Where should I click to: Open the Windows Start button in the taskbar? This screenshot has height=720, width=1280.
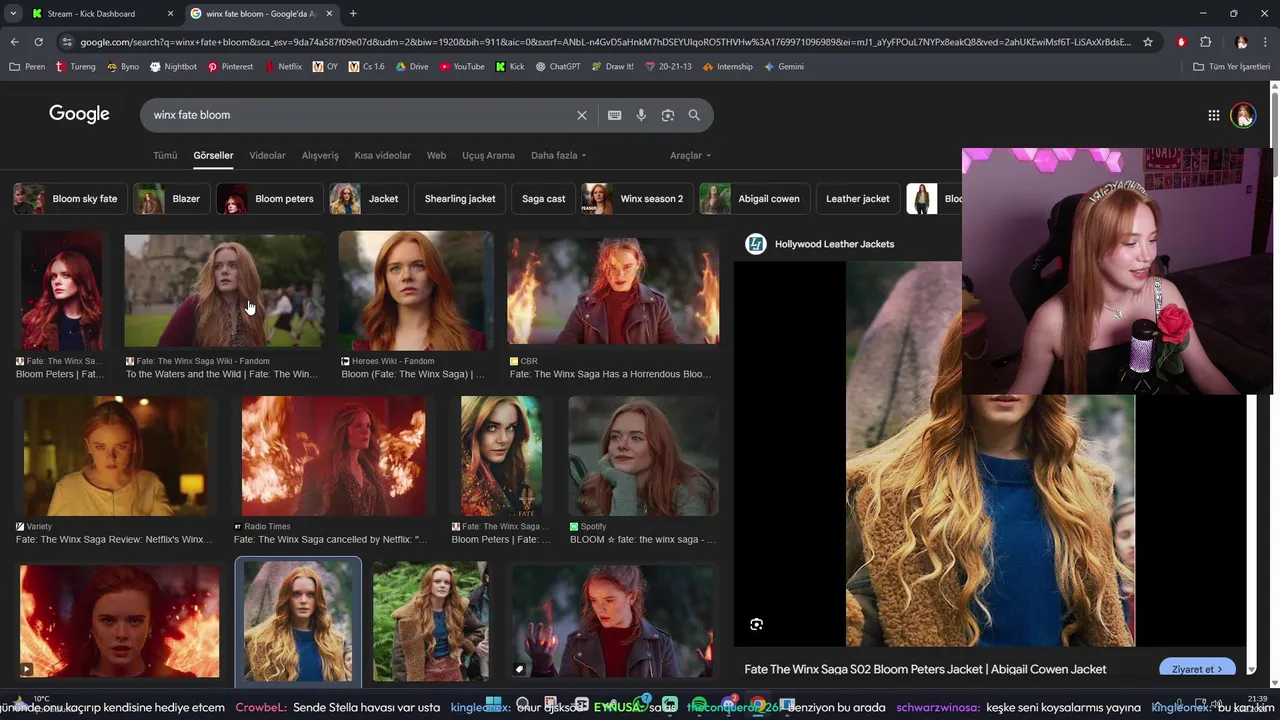[493, 705]
